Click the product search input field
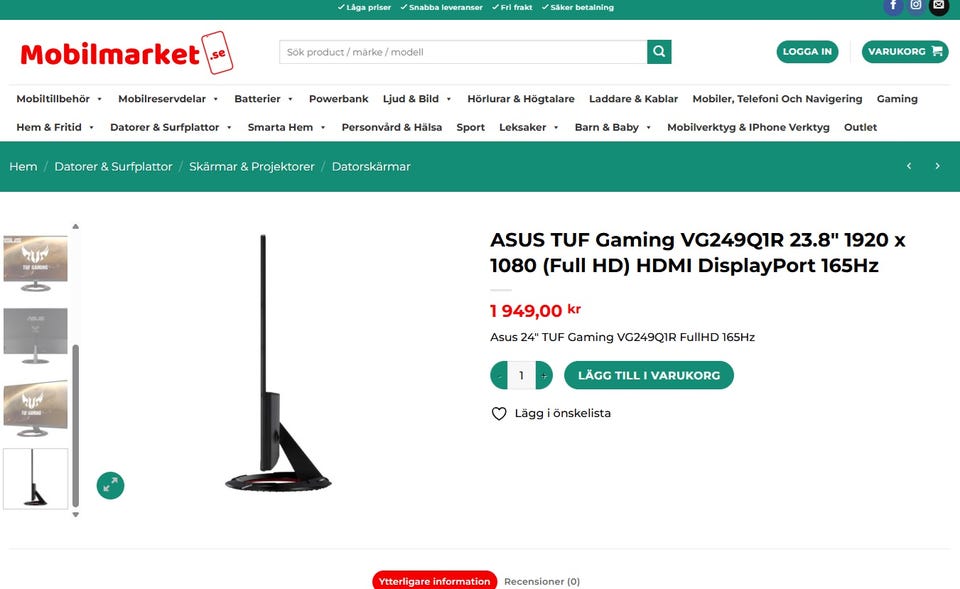960x589 pixels. point(463,52)
